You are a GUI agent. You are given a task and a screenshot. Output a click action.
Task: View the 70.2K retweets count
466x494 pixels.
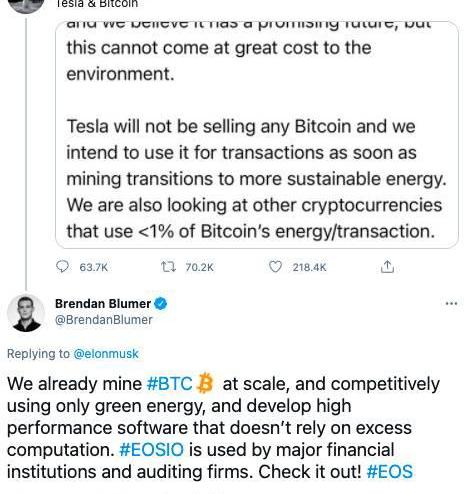(199, 267)
